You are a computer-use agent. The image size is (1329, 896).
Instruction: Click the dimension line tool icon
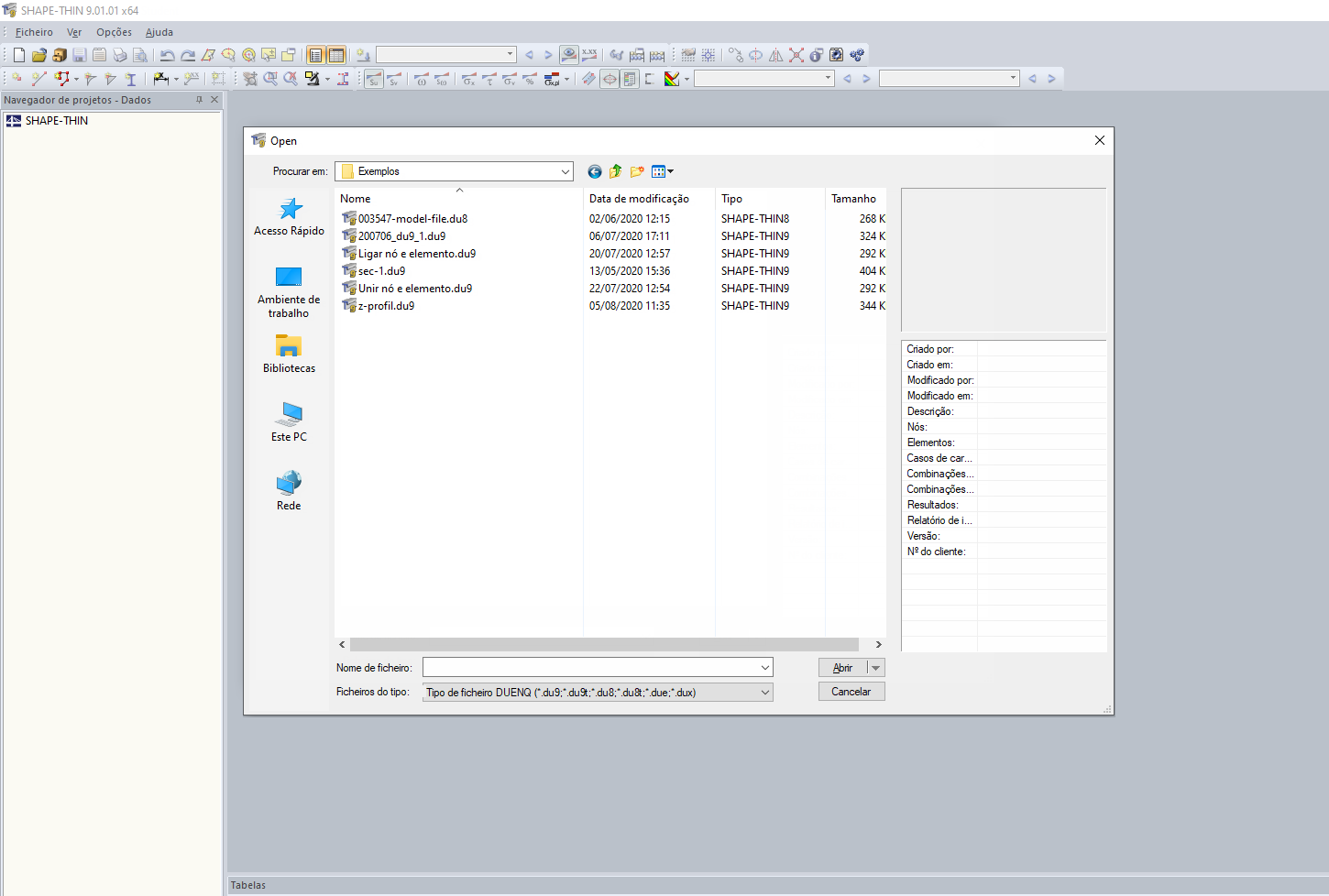pos(160,79)
